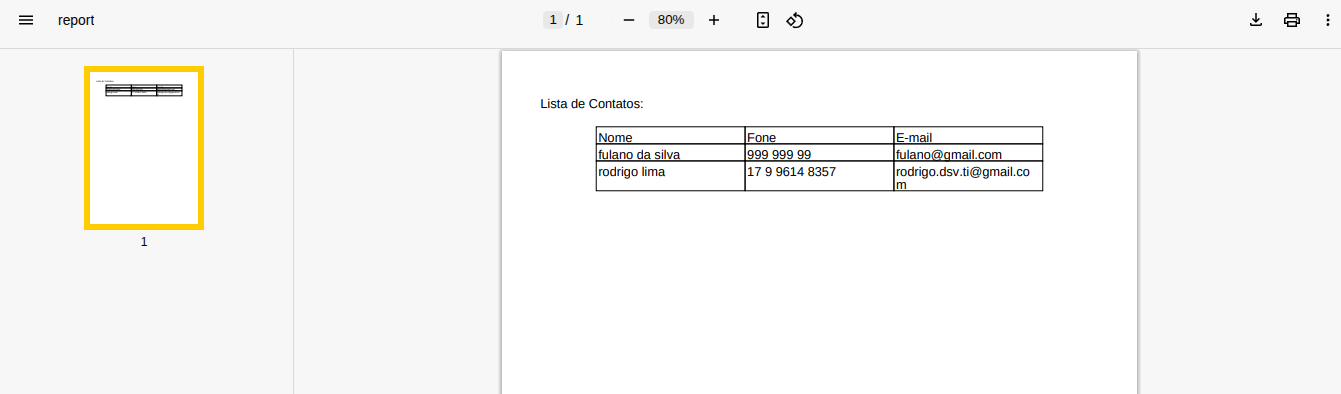The height and width of the screenshot is (394, 1341).
Task: Click the 80% zoom level field
Action: [x=671, y=20]
